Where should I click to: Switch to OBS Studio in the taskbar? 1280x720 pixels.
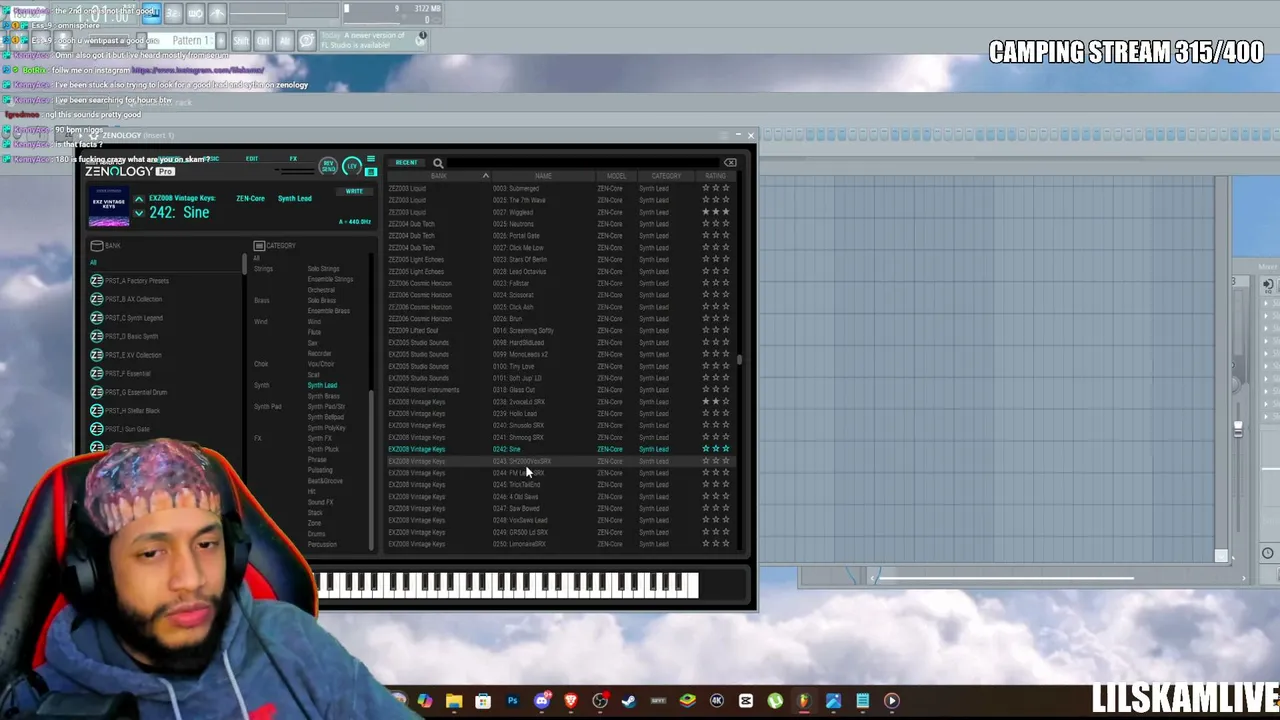pos(600,701)
